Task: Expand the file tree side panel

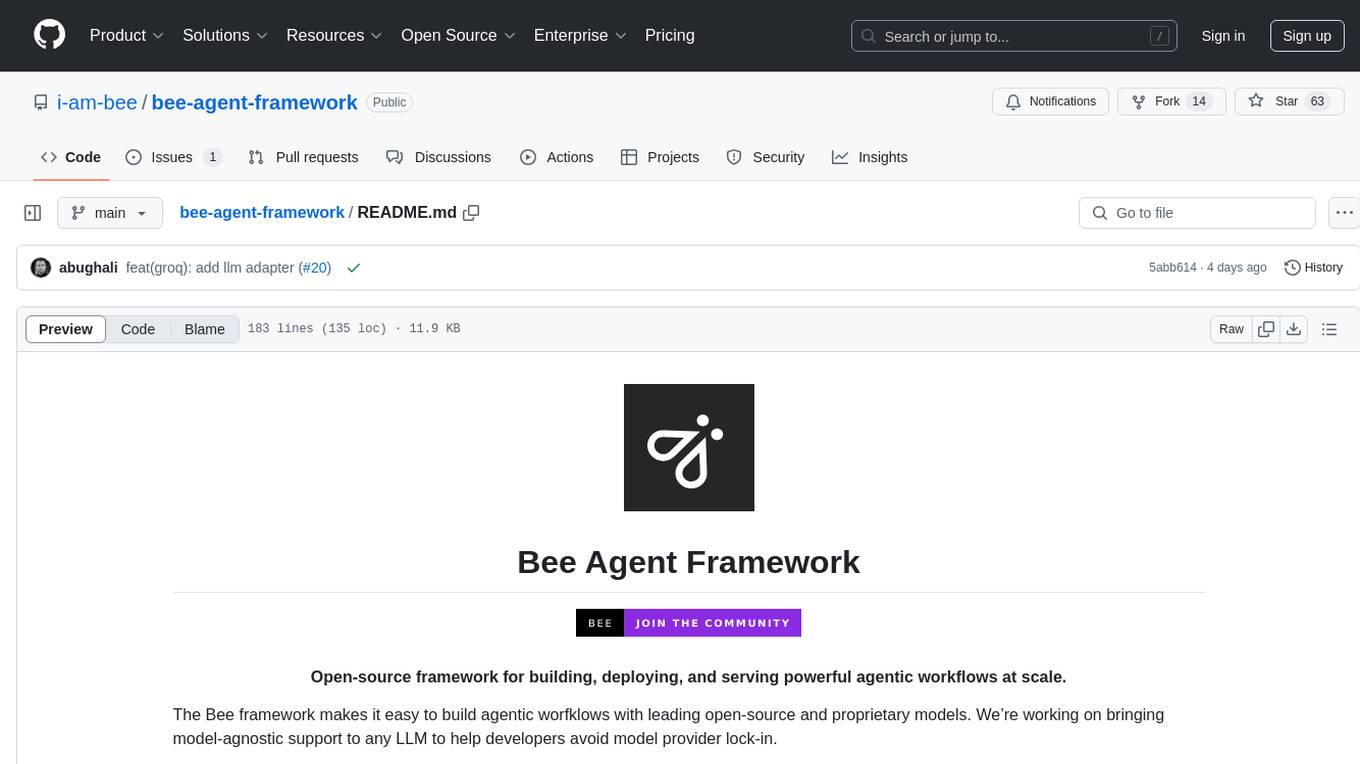Action: click(x=33, y=213)
